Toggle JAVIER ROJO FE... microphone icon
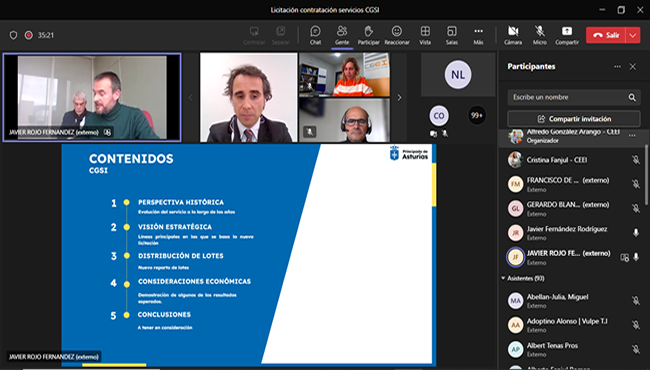Image resolution: width=650 pixels, height=370 pixels. (x=636, y=257)
